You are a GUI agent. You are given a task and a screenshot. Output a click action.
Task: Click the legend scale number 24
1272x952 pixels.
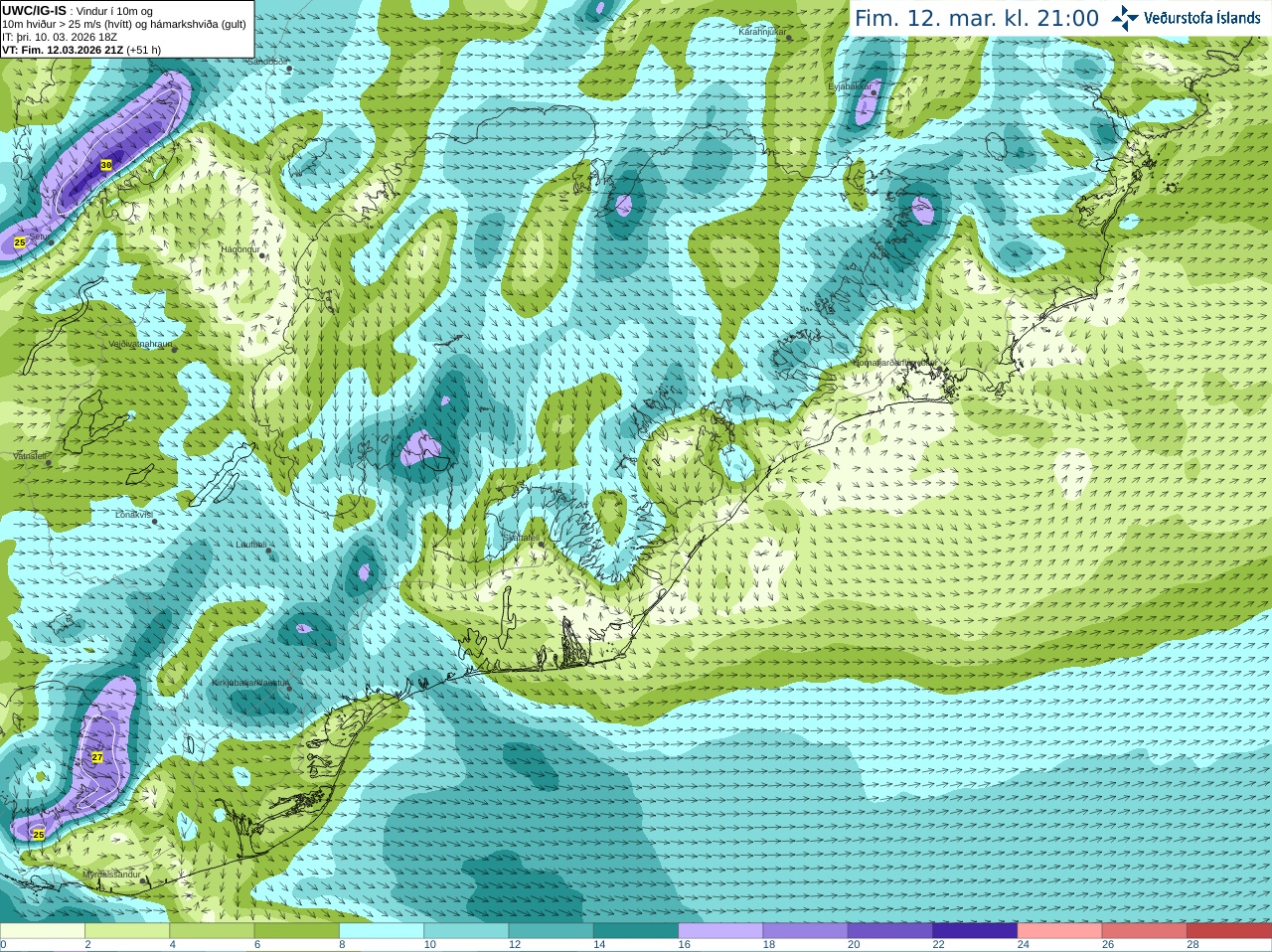click(1024, 945)
